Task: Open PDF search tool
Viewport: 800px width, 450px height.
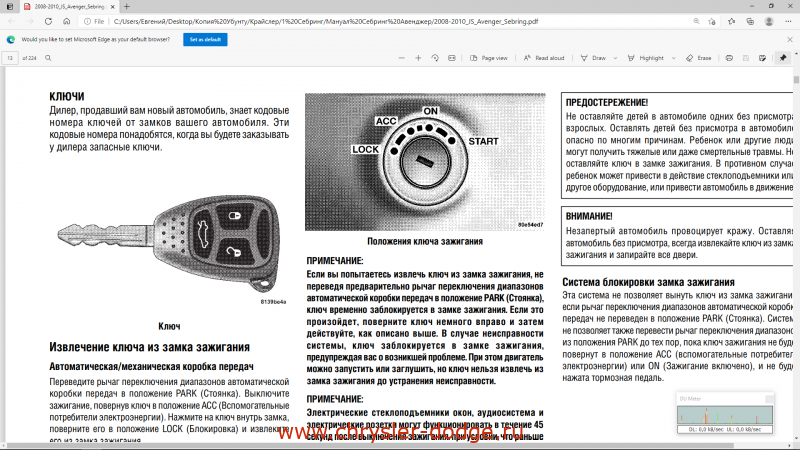Action: 48,58
